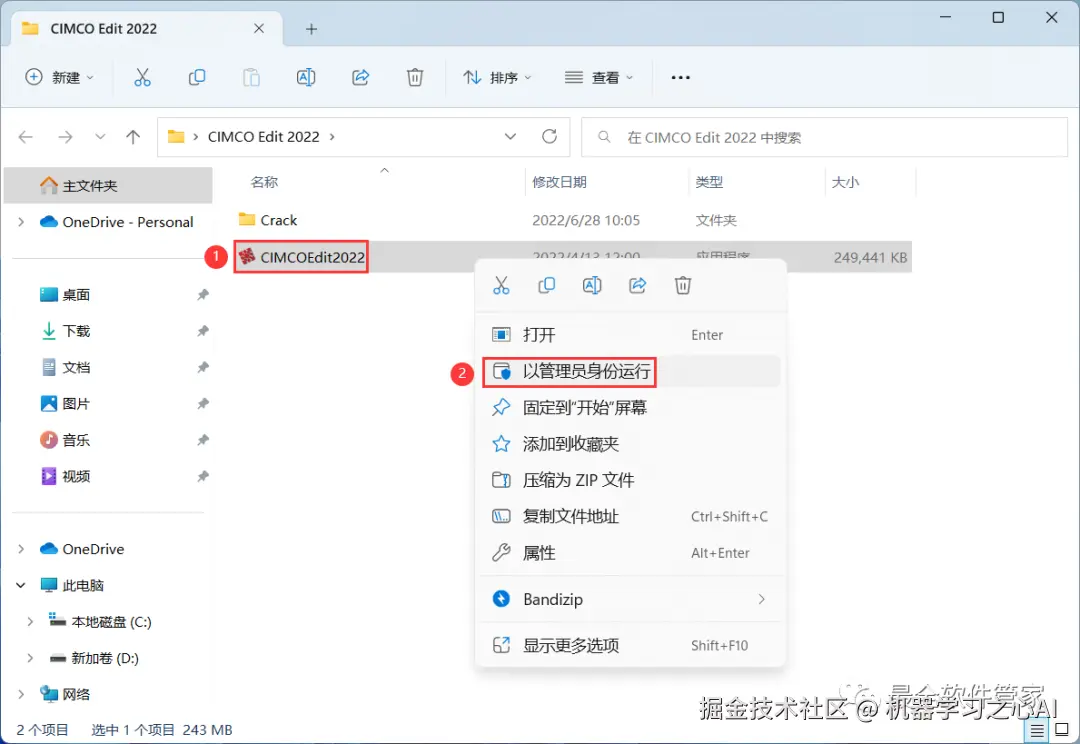Screen dimensions: 1080x744
Task: Click Copy icon in the context menu
Action: [x=547, y=285]
